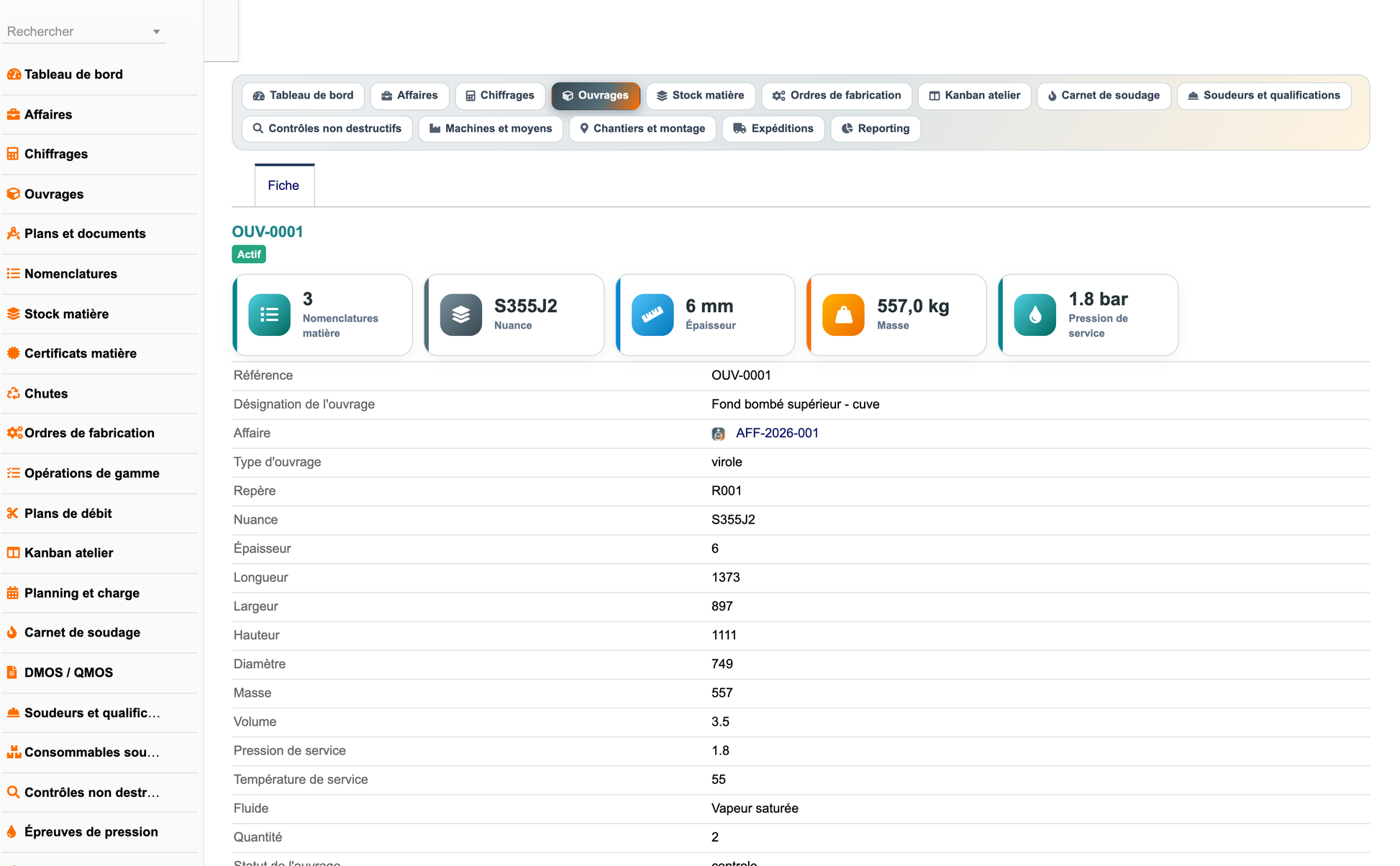Viewport: 1400px width, 866px height.
Task: Click the Carnet de soudage flame icon in sidebar
Action: click(x=12, y=632)
